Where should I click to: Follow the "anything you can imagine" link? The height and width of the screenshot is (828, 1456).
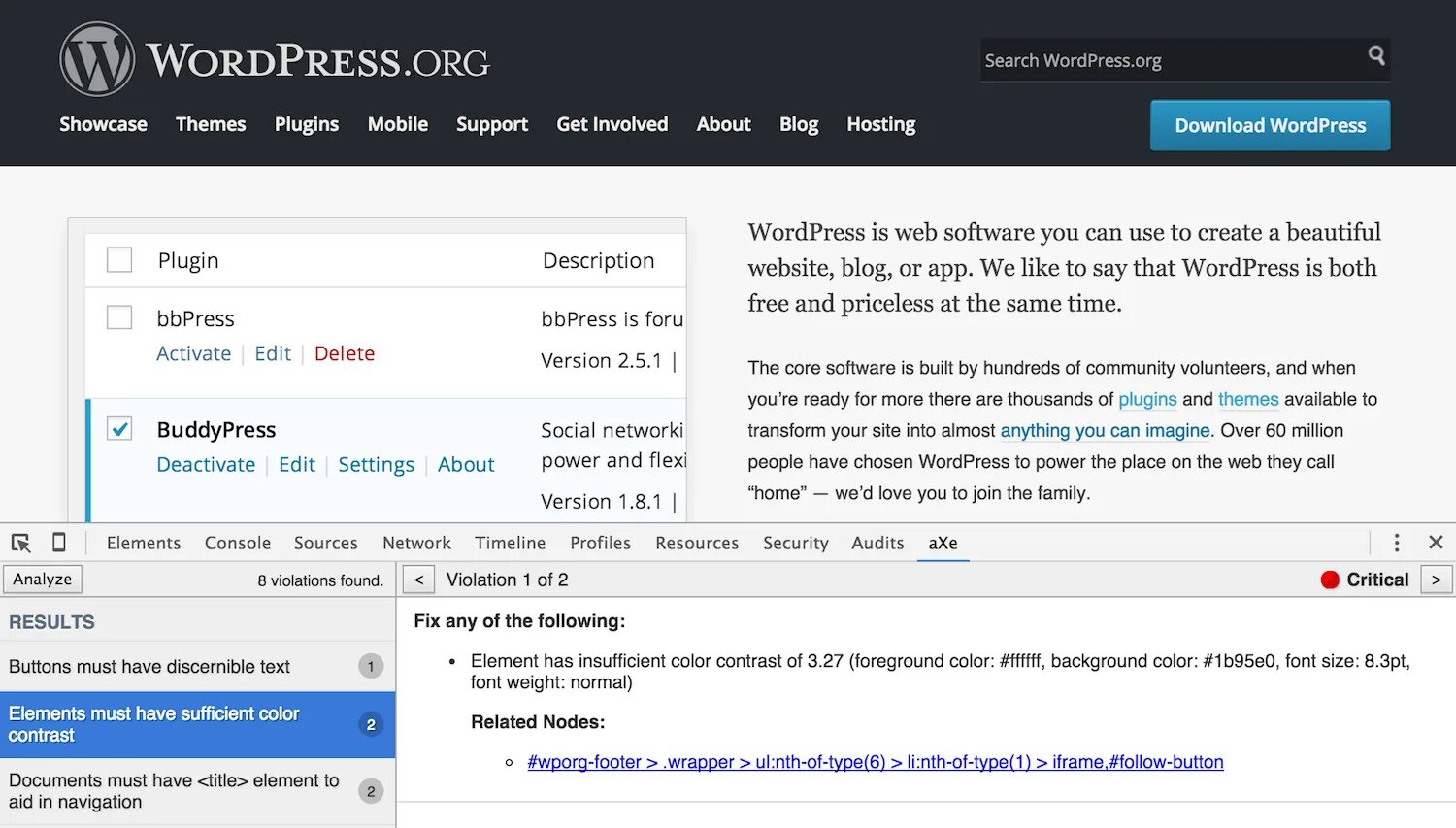pos(1105,430)
